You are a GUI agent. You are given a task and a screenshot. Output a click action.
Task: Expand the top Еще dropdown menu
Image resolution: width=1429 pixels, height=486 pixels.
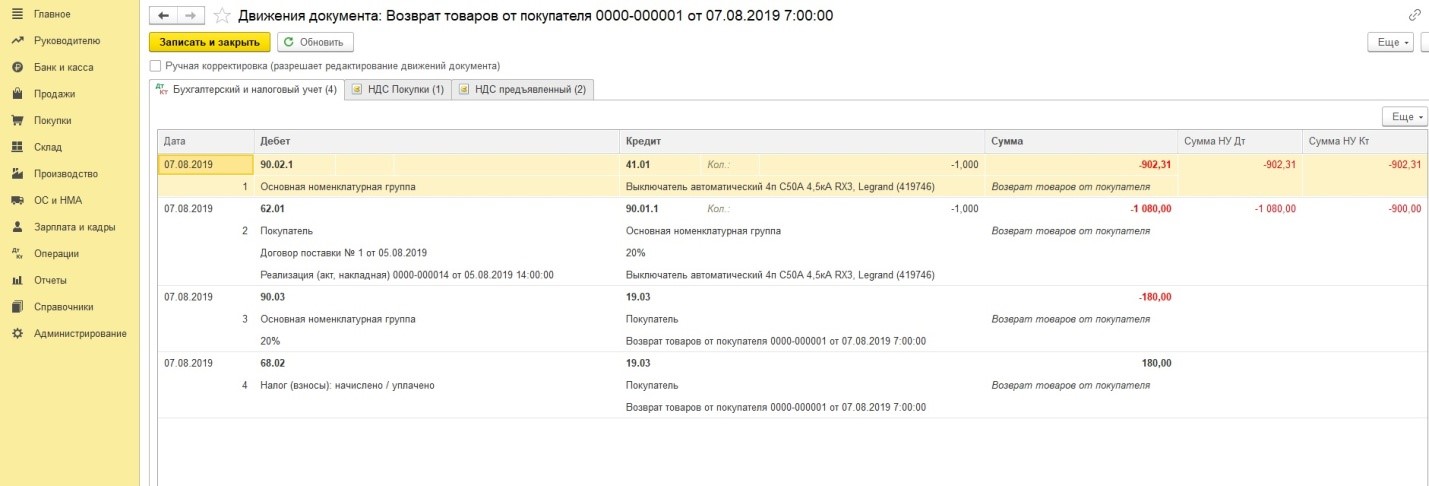[1393, 42]
